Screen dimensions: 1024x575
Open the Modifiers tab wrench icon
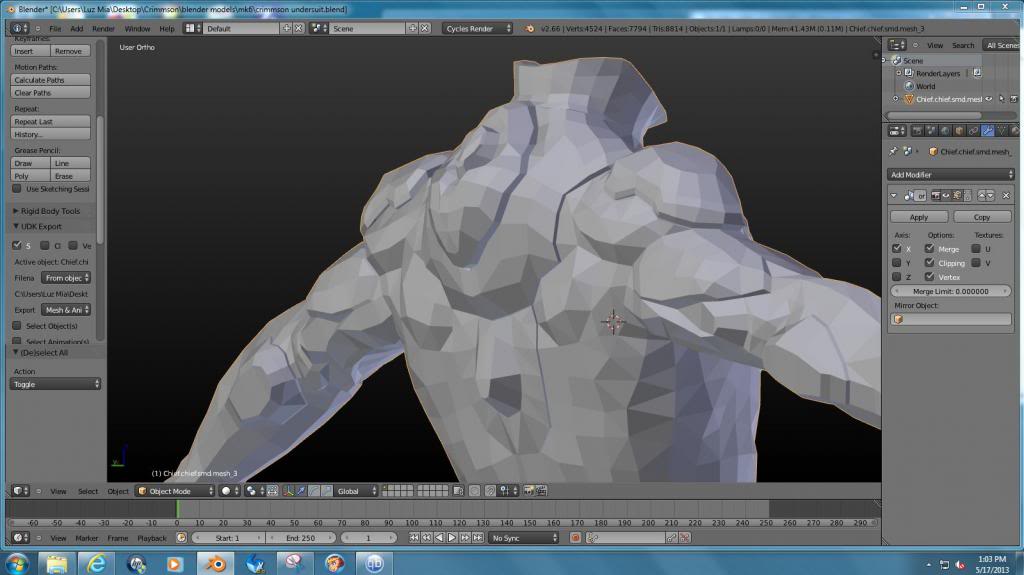click(x=988, y=130)
